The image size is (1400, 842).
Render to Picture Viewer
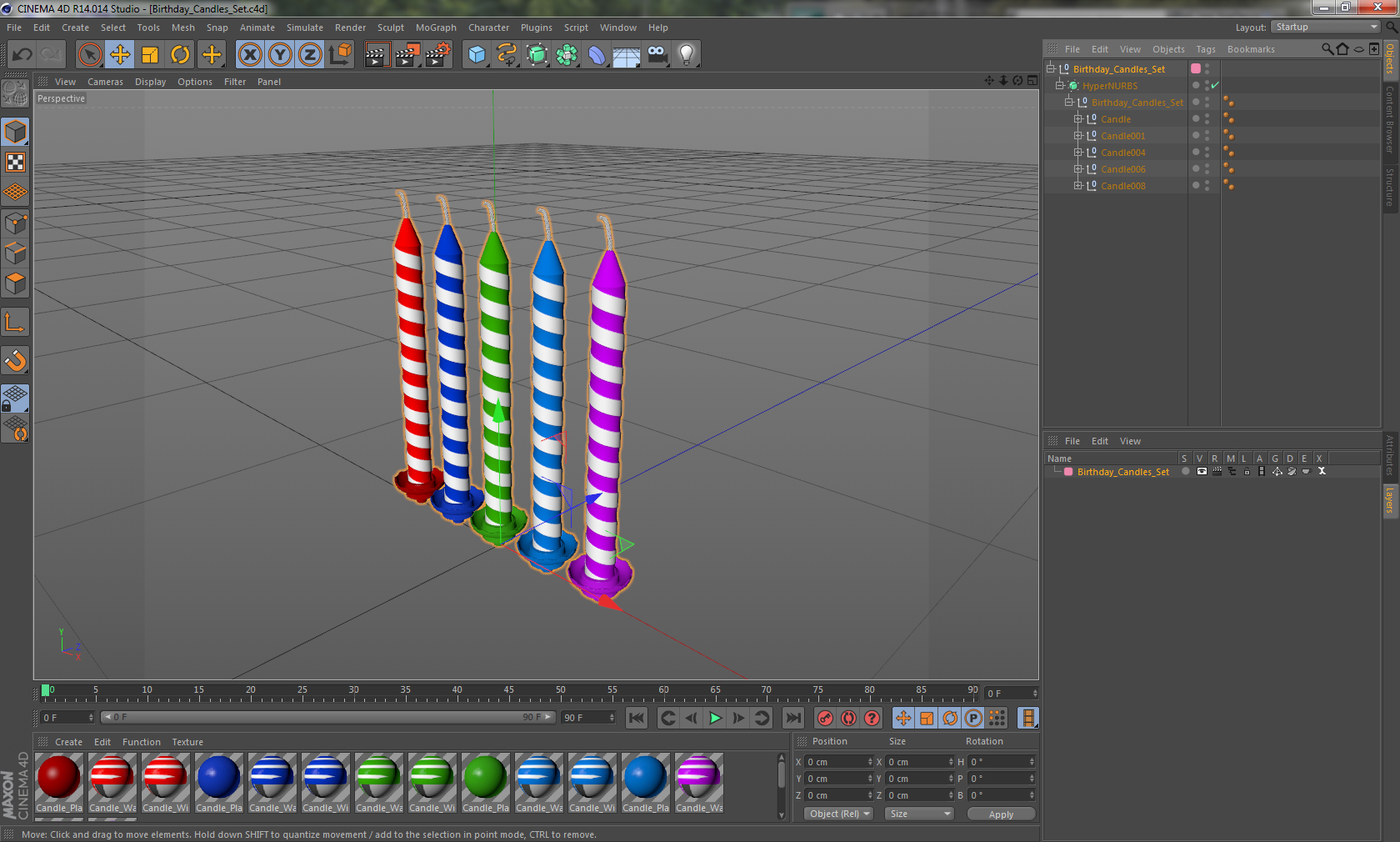pos(407,55)
